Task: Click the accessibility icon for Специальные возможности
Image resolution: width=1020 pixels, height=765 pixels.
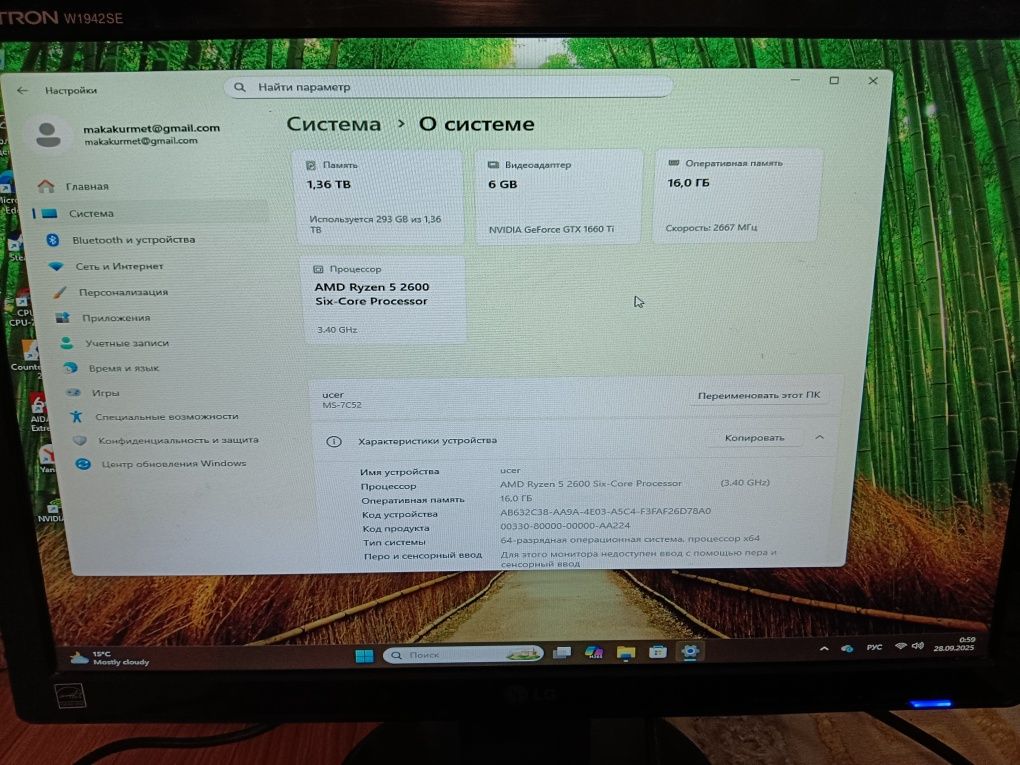Action: tap(76, 416)
